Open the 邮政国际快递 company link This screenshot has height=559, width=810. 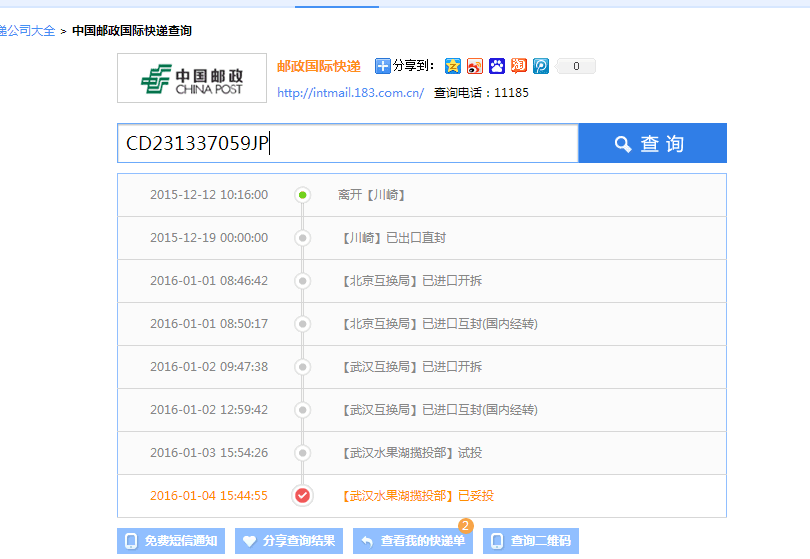318,66
